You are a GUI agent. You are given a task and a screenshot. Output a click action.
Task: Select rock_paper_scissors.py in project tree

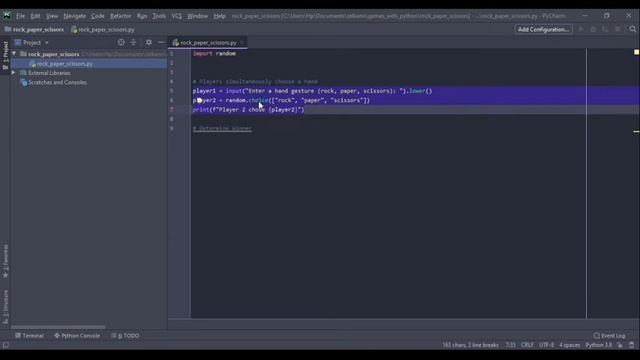pyautogui.click(x=89, y=64)
